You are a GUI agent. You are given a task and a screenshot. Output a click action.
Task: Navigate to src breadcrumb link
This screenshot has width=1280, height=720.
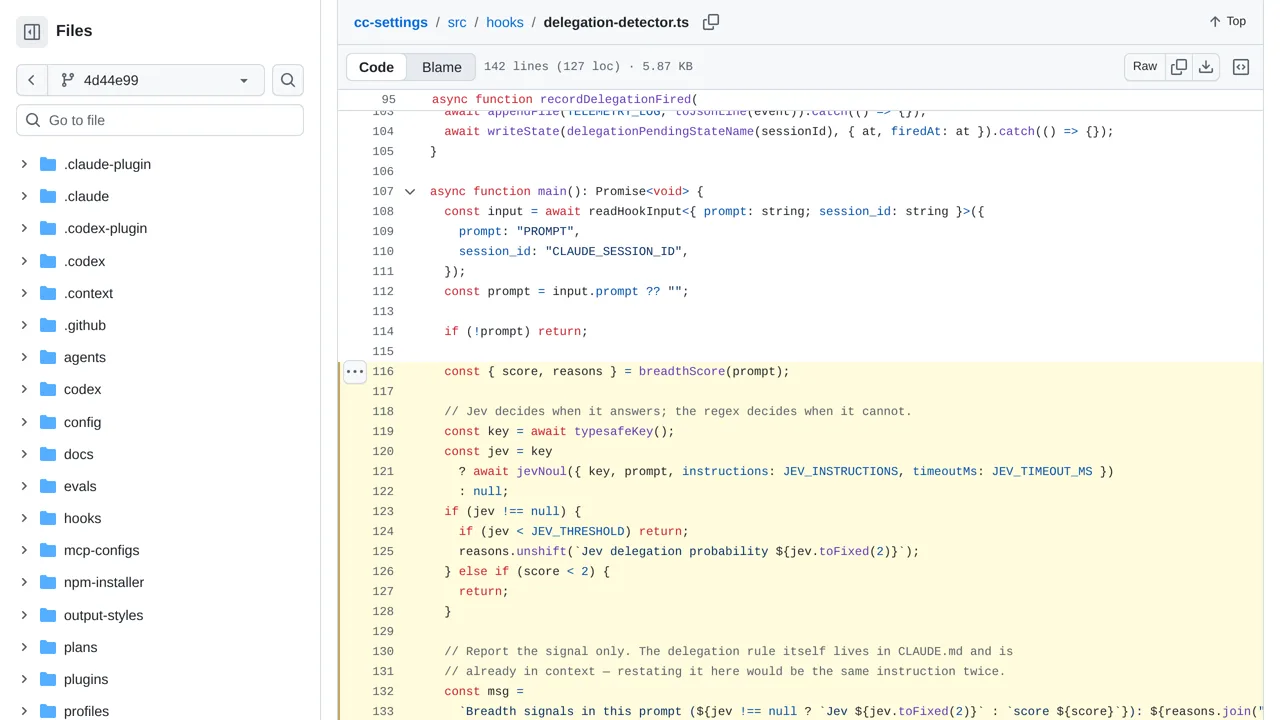pyautogui.click(x=457, y=22)
